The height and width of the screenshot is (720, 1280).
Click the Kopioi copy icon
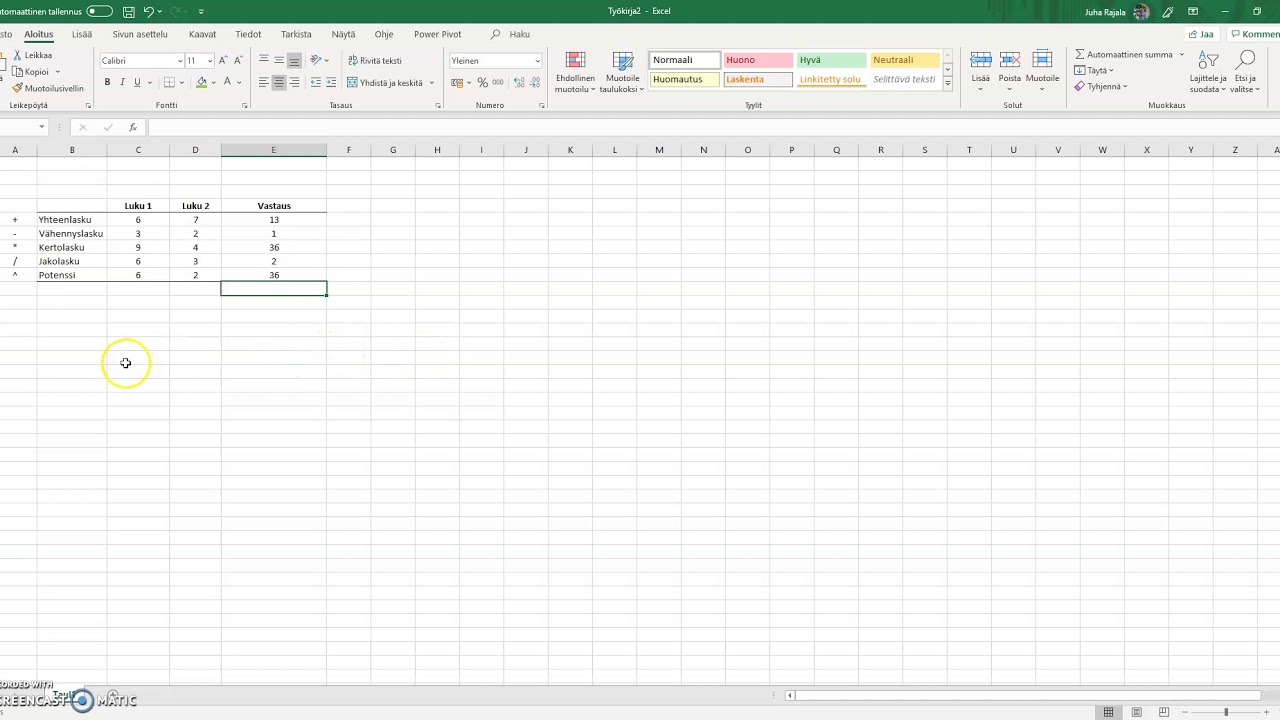coord(17,72)
